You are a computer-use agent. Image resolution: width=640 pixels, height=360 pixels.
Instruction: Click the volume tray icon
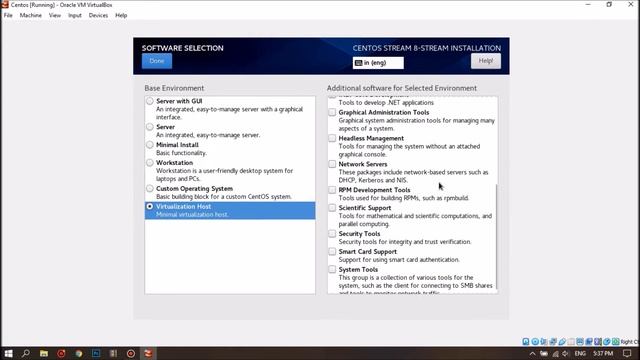click(x=565, y=353)
